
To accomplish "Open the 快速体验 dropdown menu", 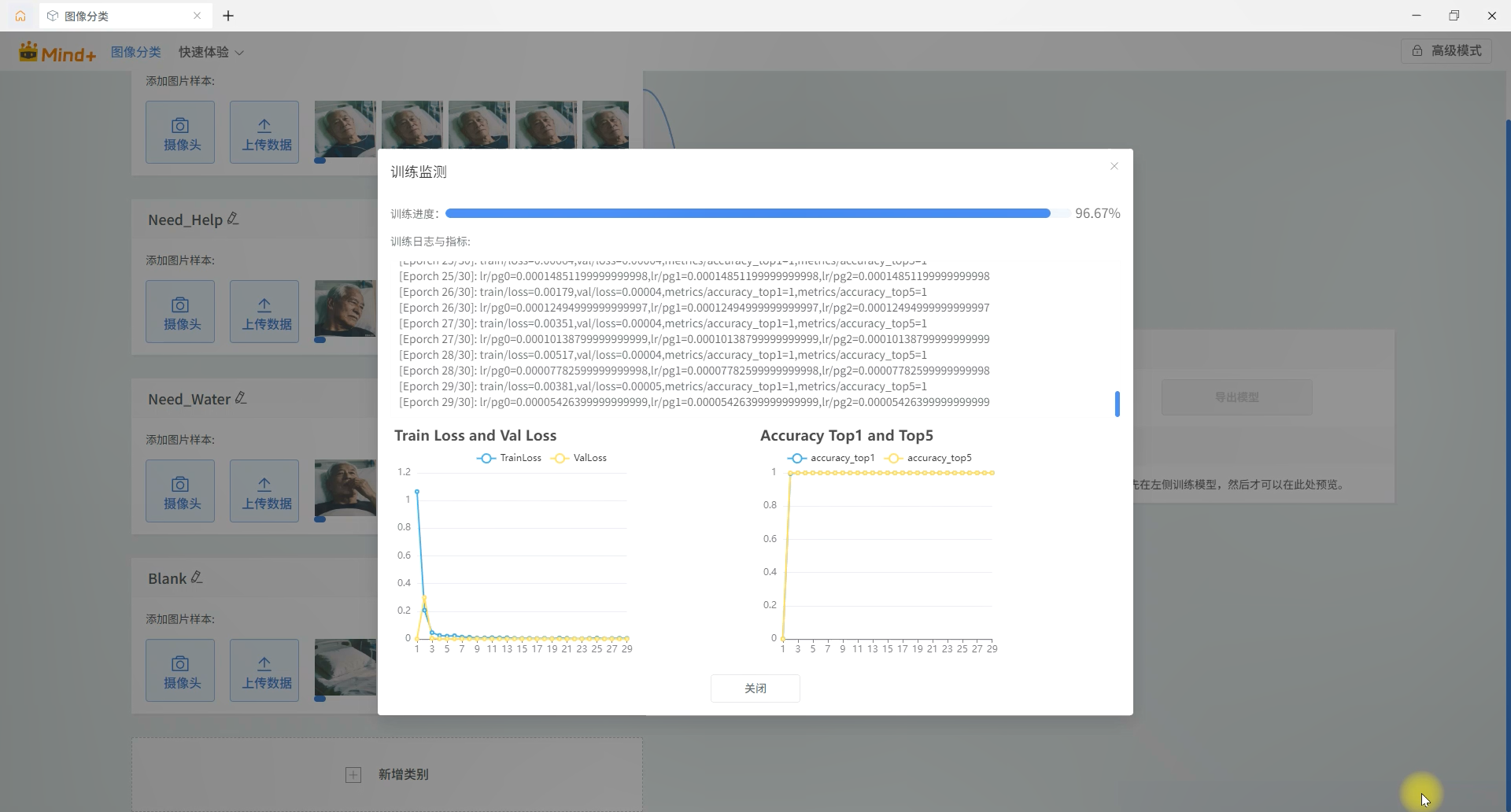I will [211, 52].
